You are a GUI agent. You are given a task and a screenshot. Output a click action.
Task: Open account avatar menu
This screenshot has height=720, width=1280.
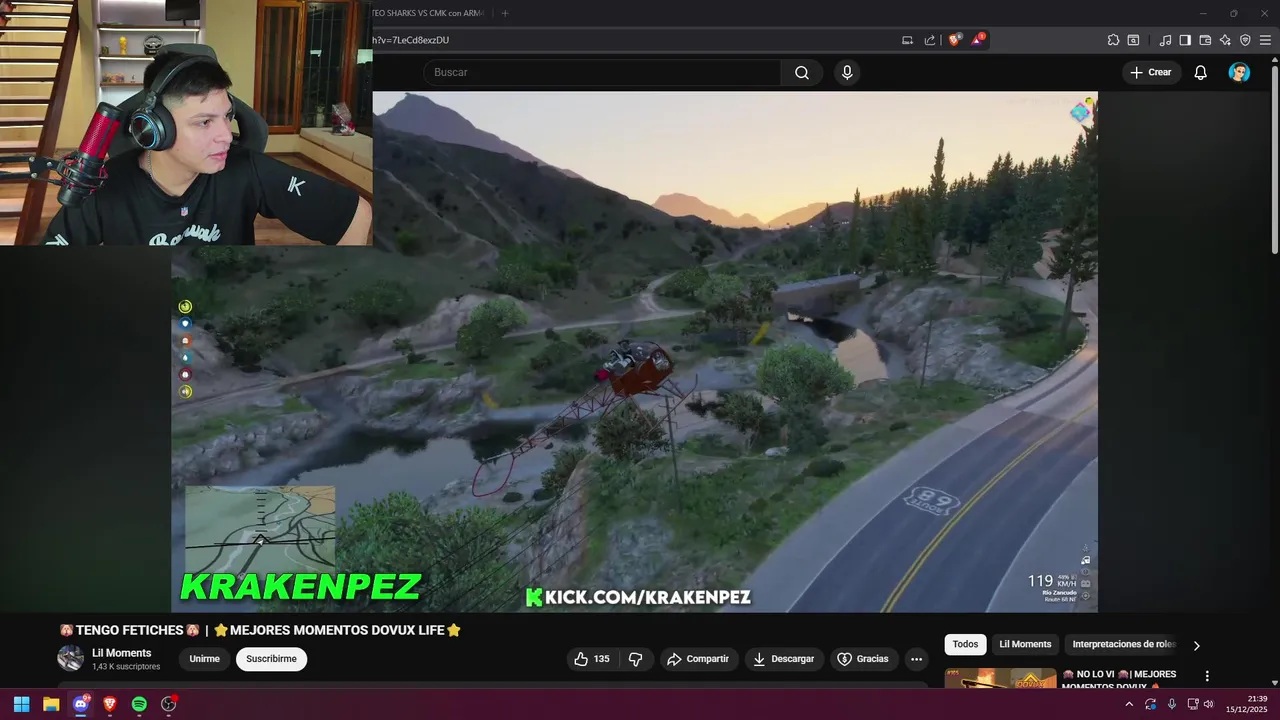pos(1239,72)
